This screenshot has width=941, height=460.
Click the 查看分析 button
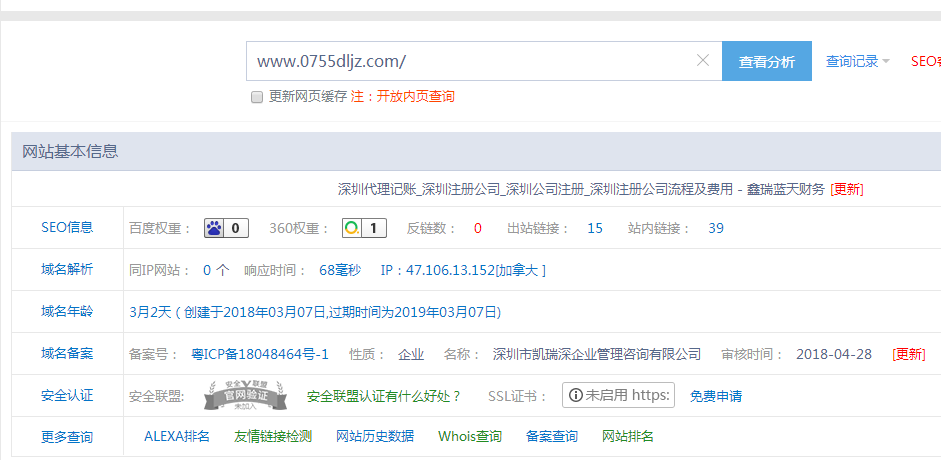(766, 61)
